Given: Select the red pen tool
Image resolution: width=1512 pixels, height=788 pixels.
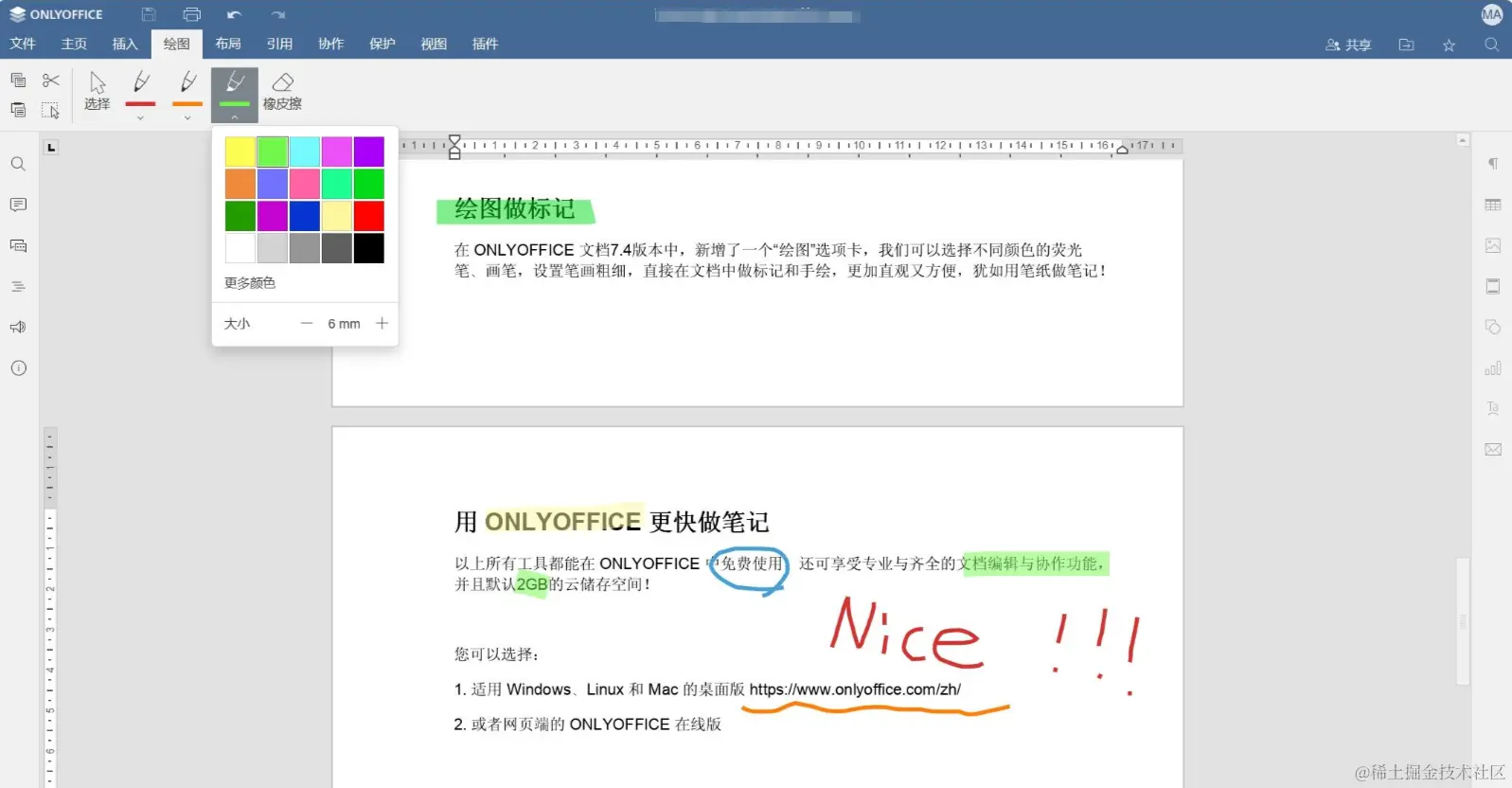Looking at the screenshot, I should pyautogui.click(x=140, y=87).
